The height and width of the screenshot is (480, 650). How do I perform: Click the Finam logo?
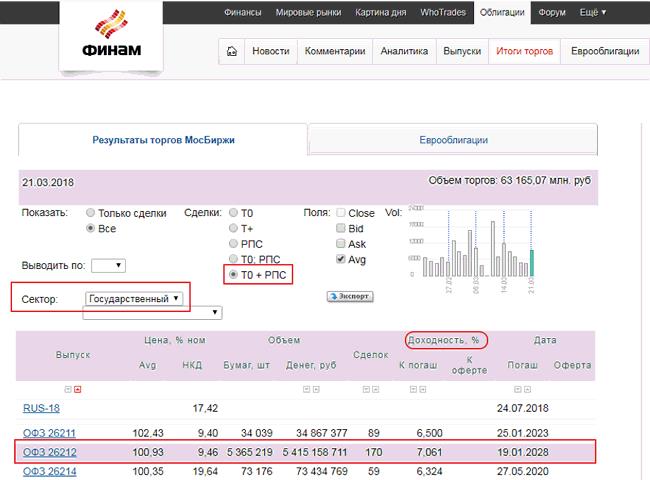point(112,34)
